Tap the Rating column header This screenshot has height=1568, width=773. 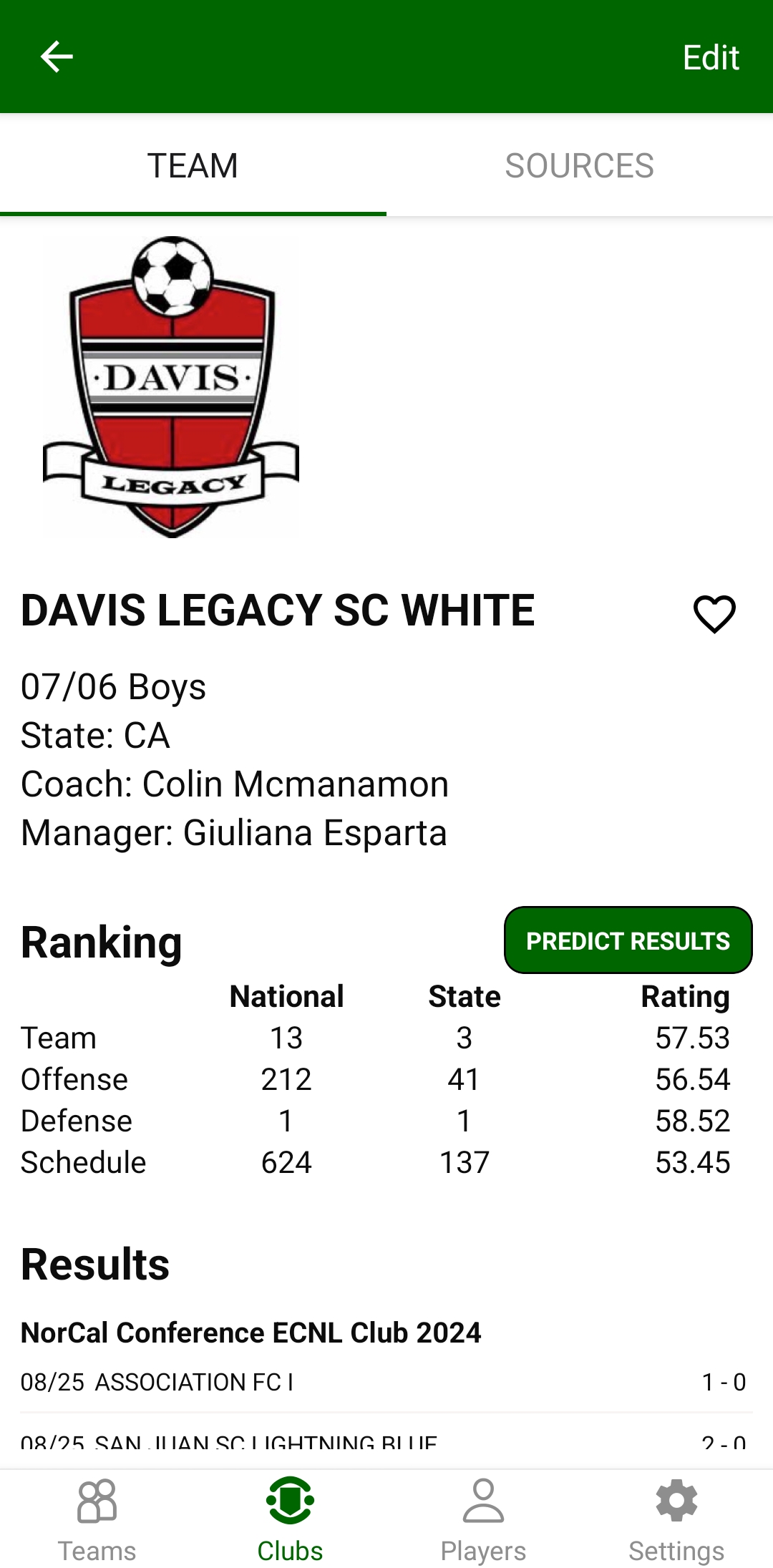tap(685, 996)
